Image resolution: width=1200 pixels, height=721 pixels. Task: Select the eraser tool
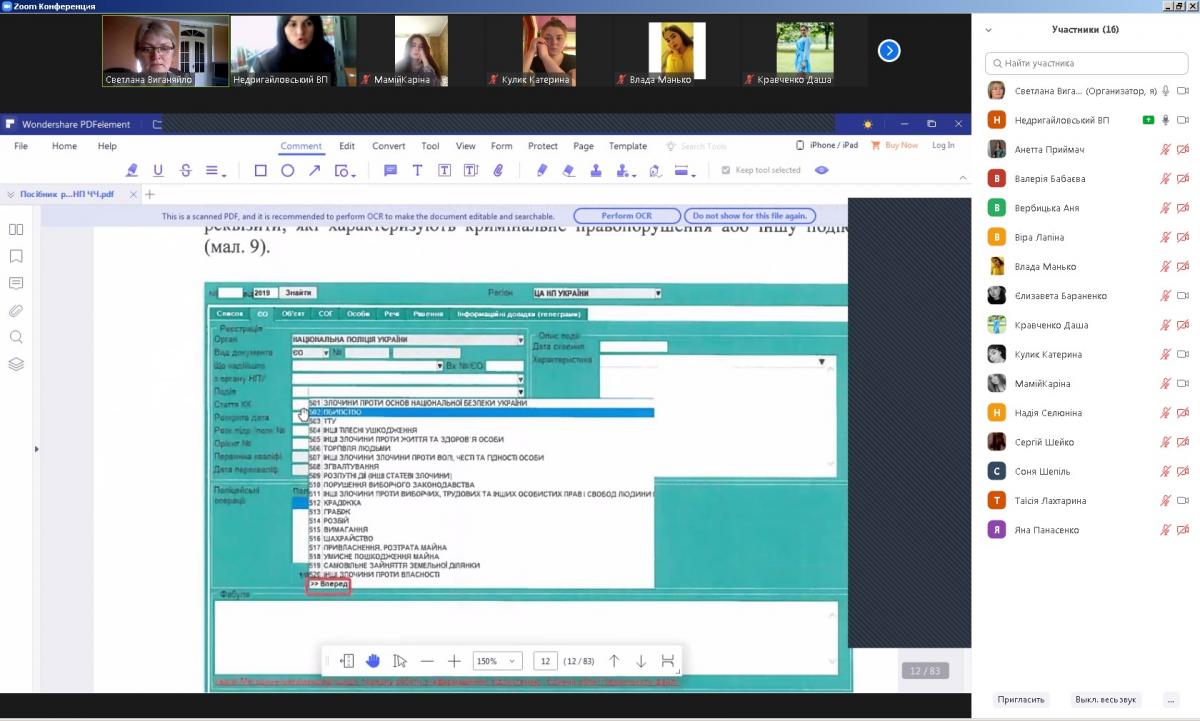click(x=569, y=171)
